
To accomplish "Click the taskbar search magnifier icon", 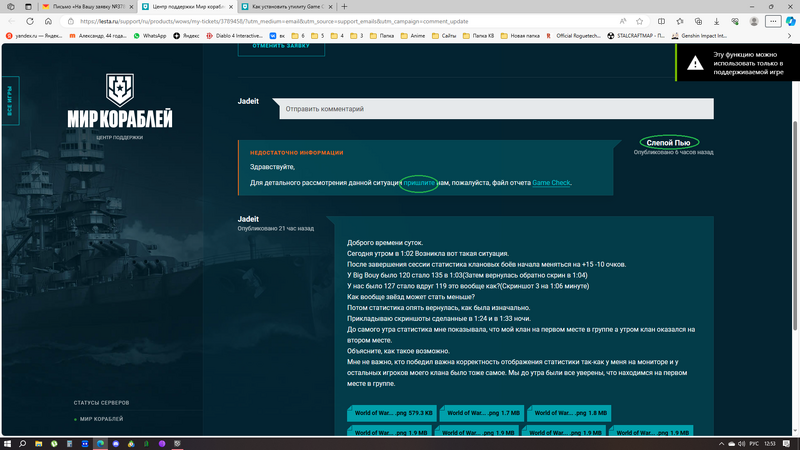I will [x=39, y=442].
